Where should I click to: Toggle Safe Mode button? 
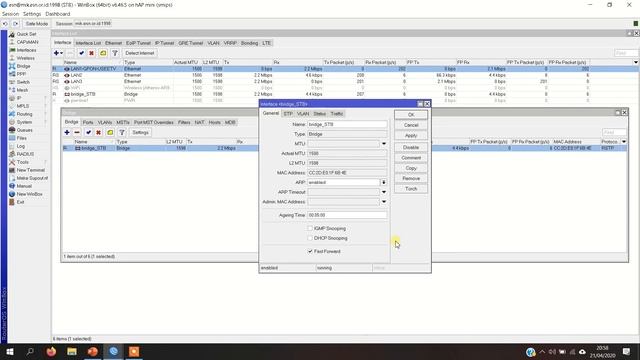37,24
